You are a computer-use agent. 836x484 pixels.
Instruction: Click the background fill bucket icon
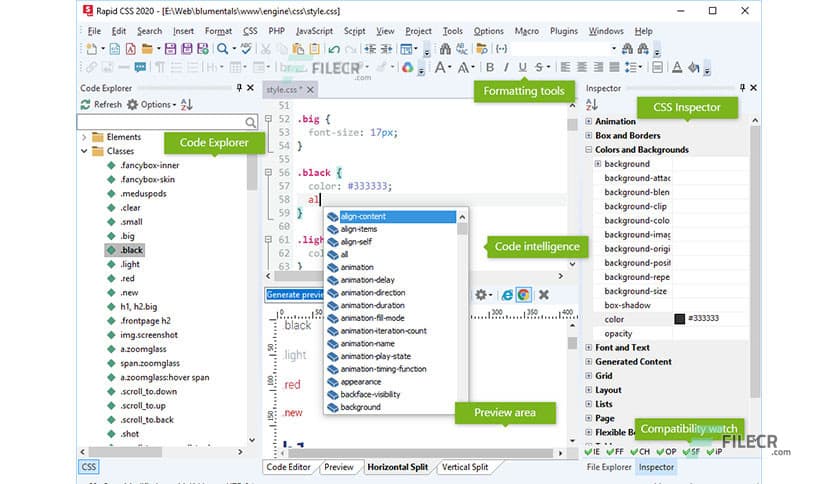(x=694, y=67)
